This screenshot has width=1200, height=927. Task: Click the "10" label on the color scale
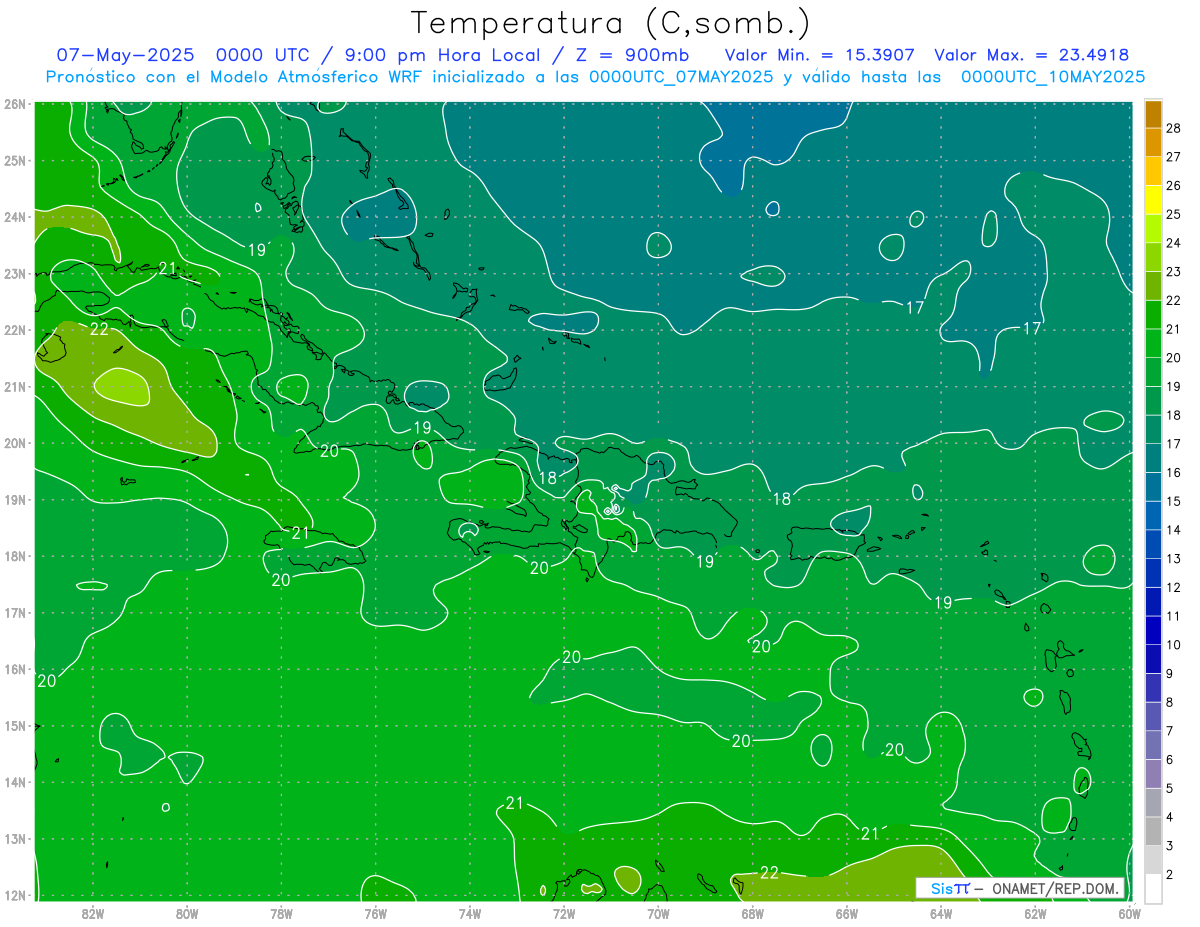[x=1174, y=645]
